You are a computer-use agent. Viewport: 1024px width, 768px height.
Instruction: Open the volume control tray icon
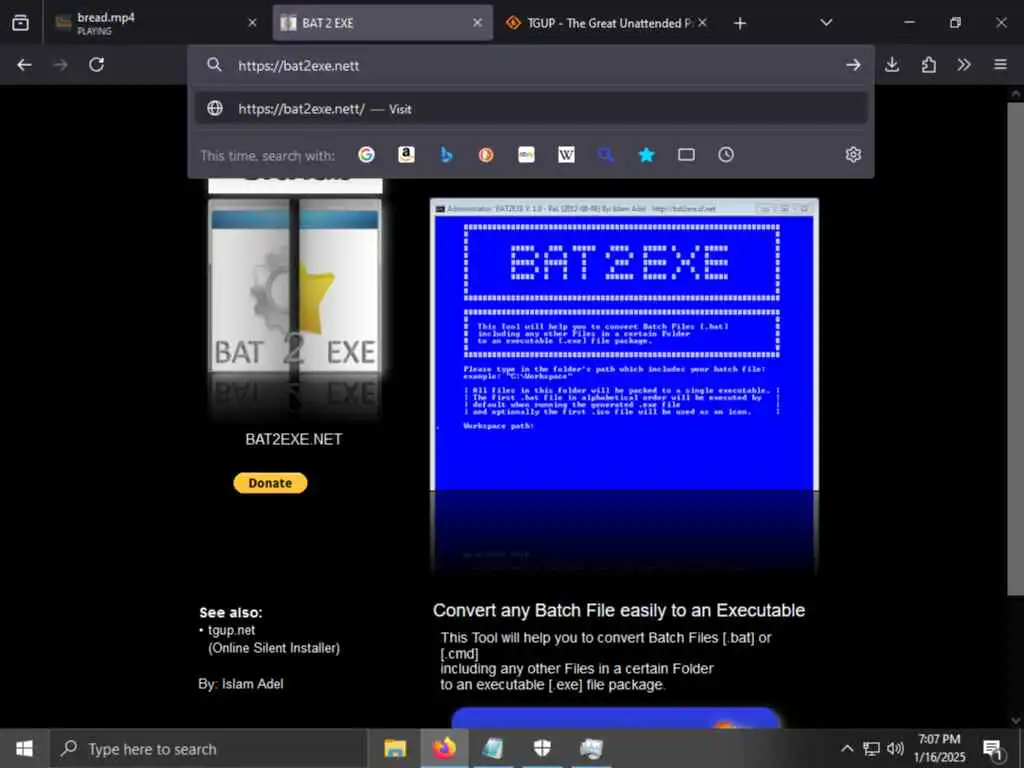click(895, 748)
